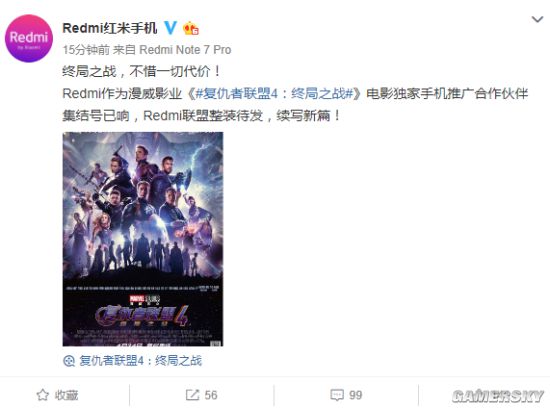The height and width of the screenshot is (408, 550).
Task: Click the Redmi Note 7 Pro source link
Action: (x=185, y=50)
